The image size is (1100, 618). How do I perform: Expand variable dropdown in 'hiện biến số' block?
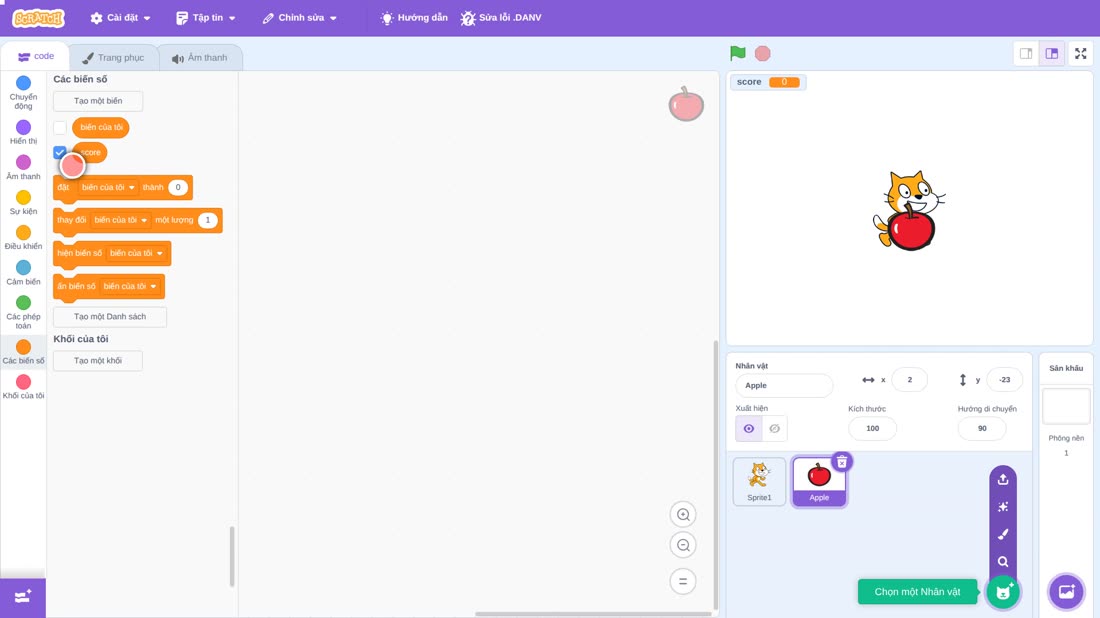coord(136,253)
